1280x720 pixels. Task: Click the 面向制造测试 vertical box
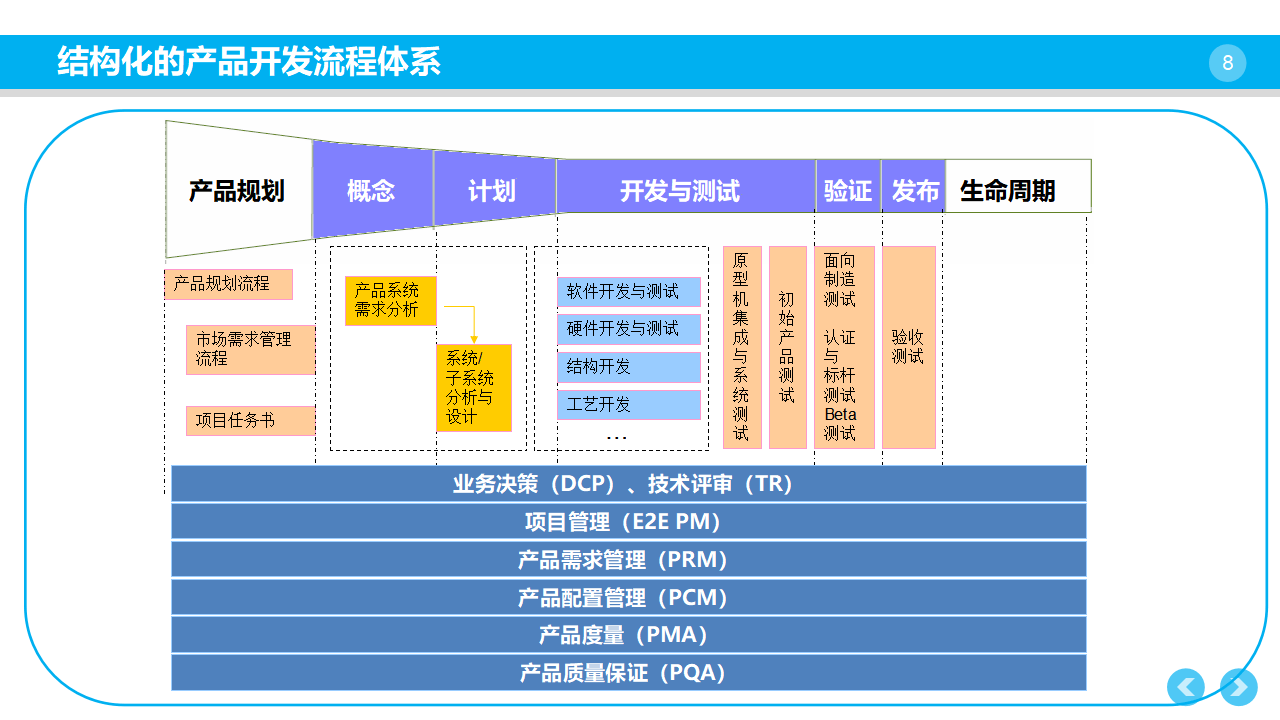click(x=844, y=347)
